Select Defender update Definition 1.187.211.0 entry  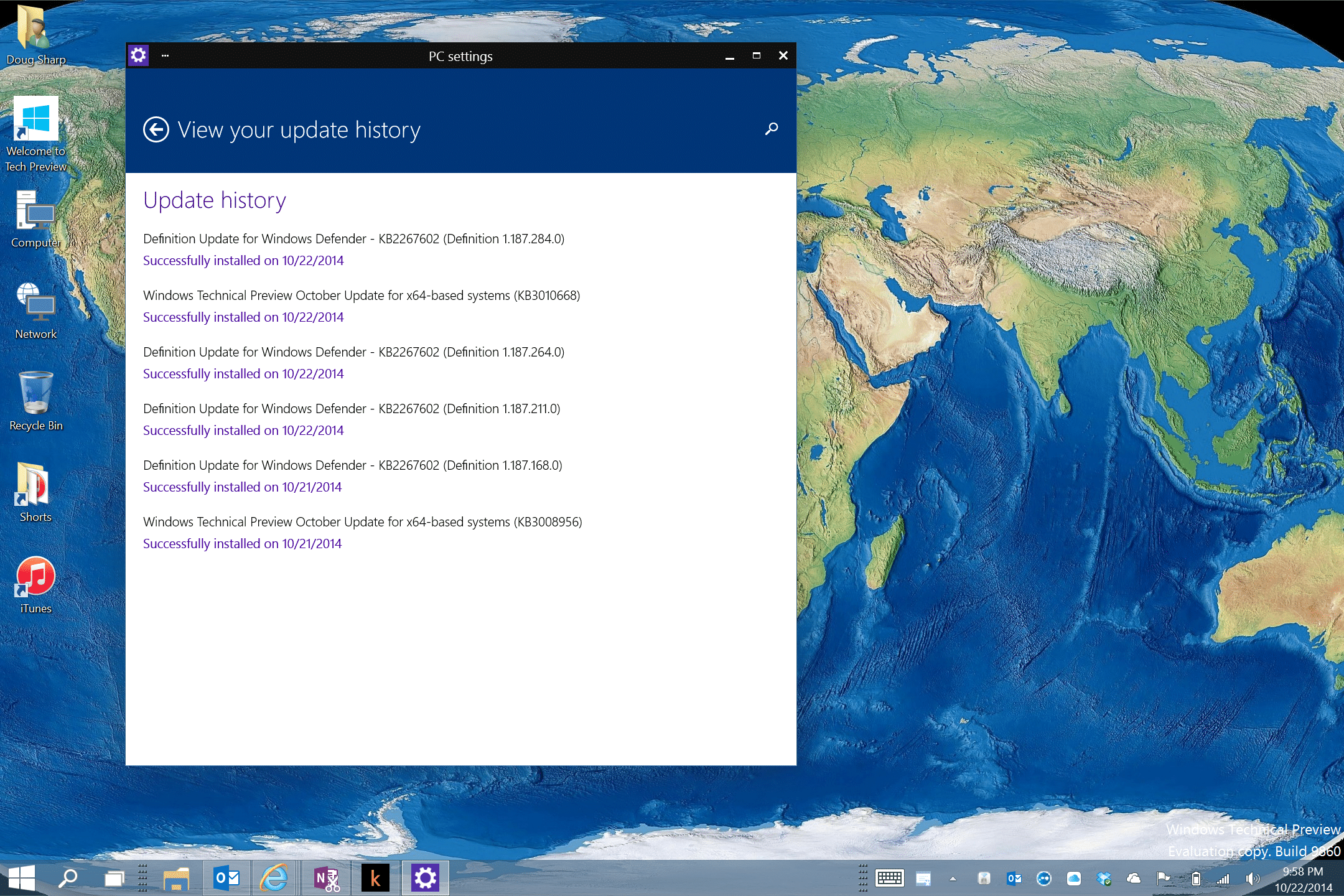click(x=352, y=409)
